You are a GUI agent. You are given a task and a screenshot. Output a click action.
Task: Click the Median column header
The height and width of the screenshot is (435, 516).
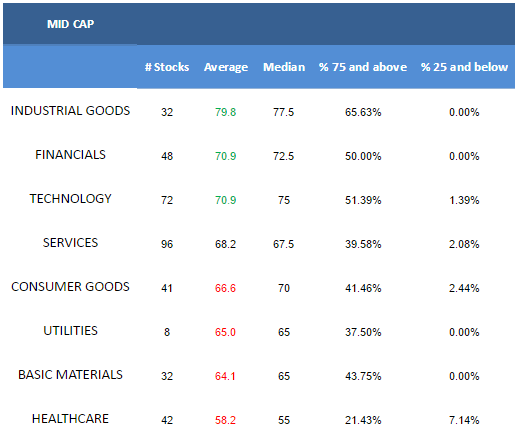pos(284,67)
